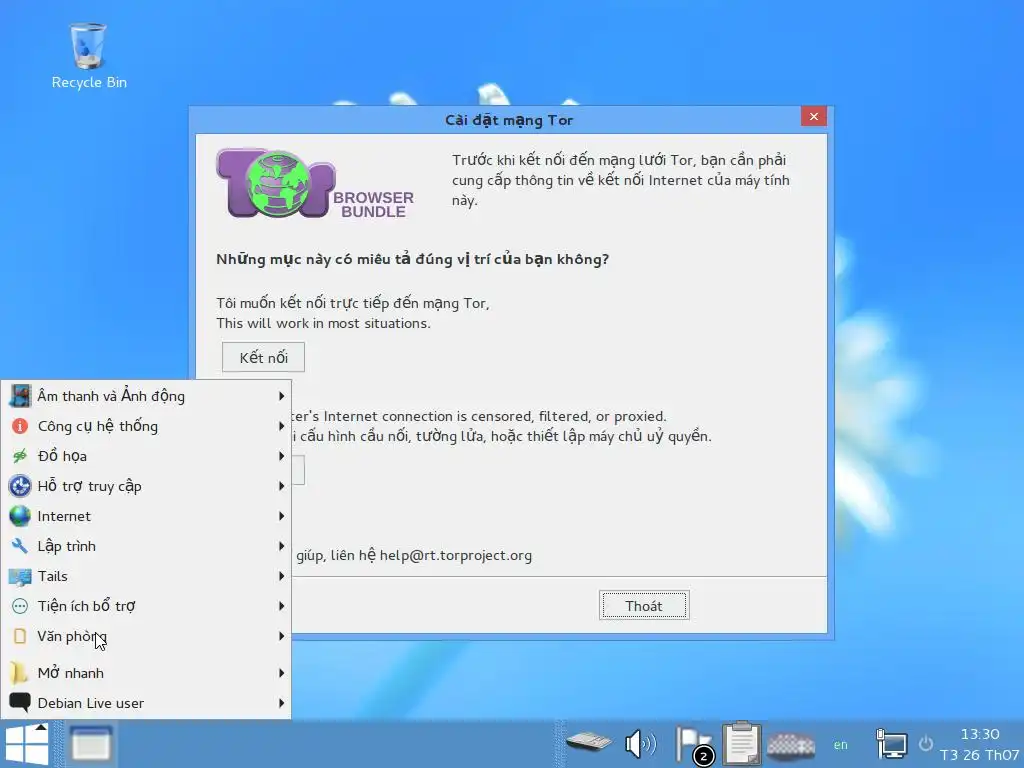
Task: Click the Kết nối button
Action: pos(263,357)
